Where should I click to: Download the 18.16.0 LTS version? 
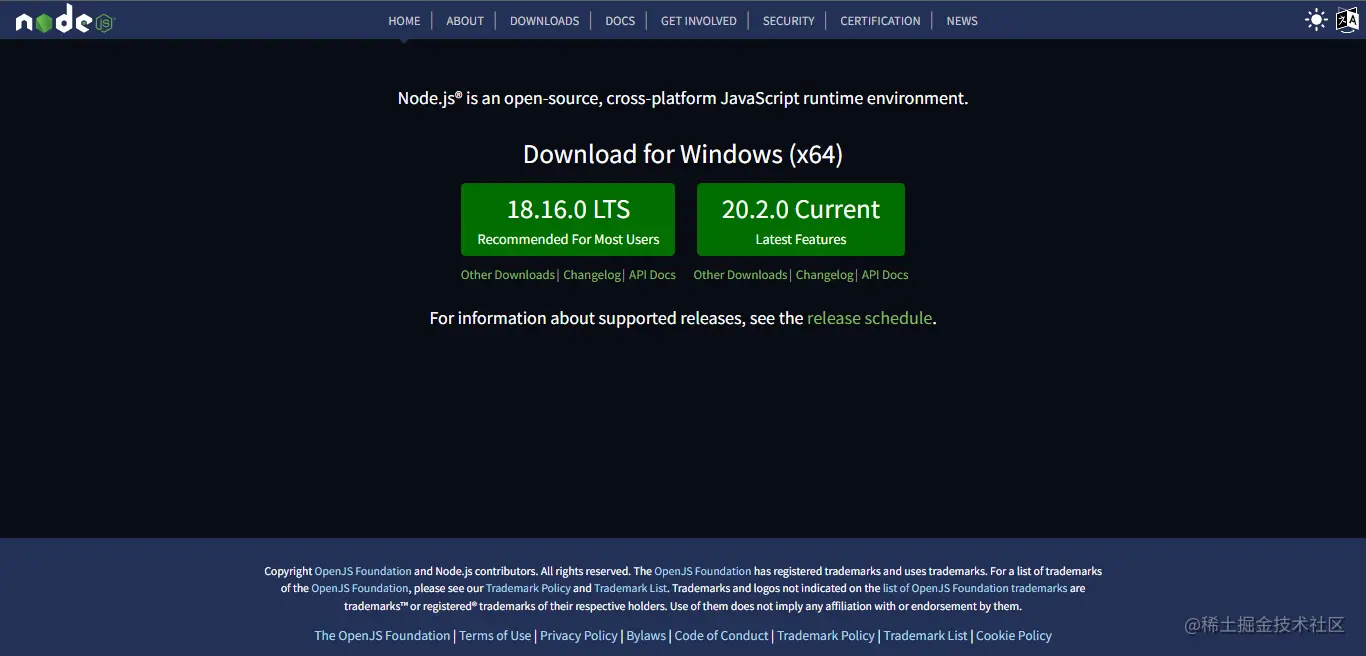pos(568,219)
